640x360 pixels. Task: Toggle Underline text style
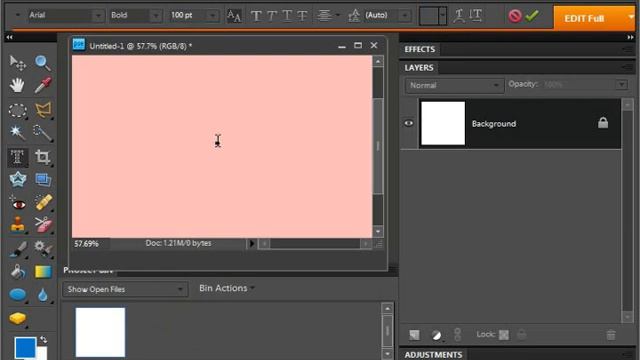[287, 16]
